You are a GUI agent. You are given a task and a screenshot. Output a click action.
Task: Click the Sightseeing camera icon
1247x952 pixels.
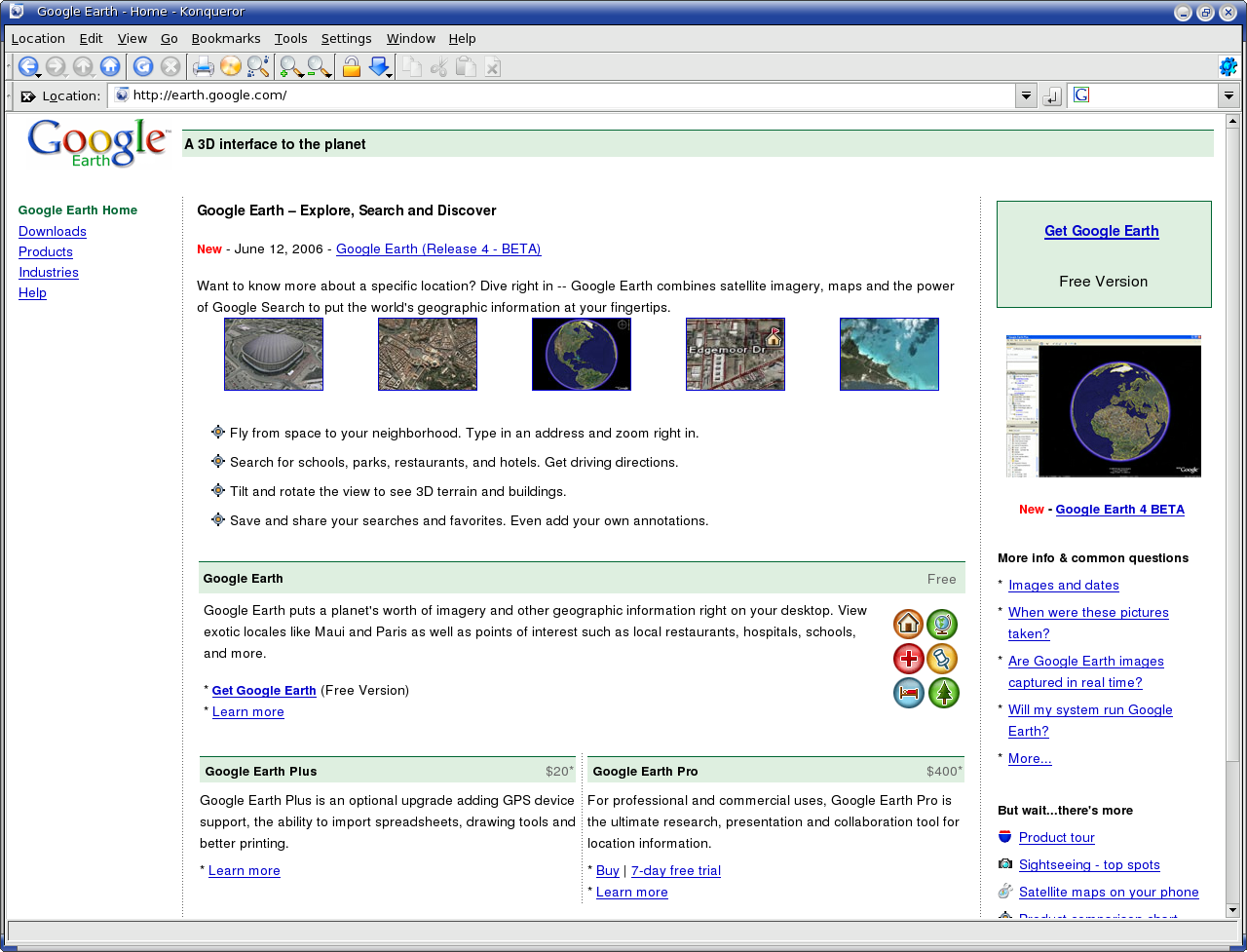point(1004,863)
